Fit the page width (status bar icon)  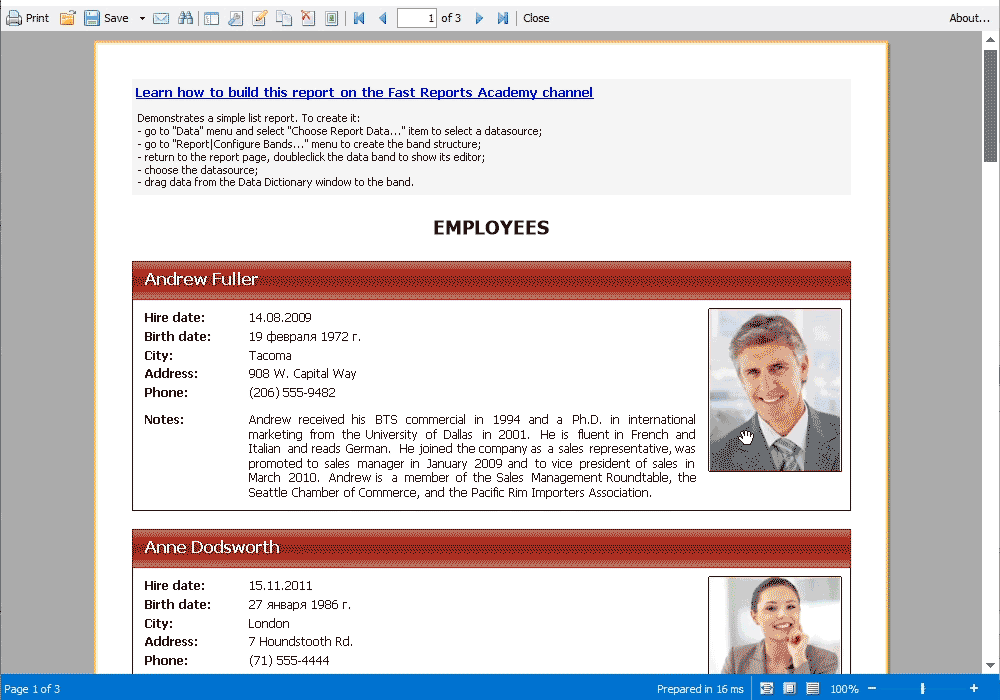[767, 689]
